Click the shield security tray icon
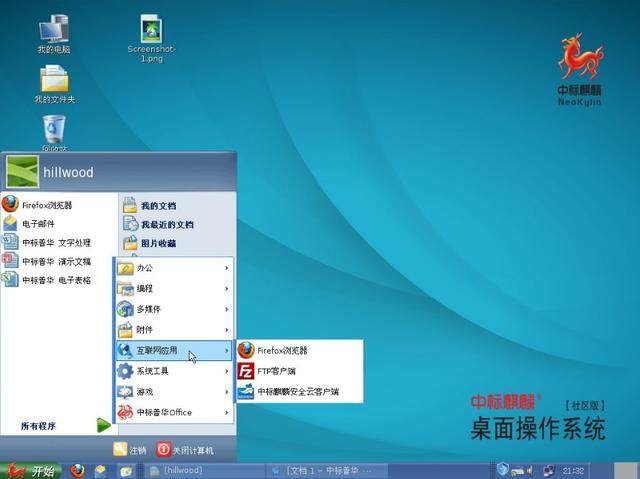The height and width of the screenshot is (479, 640). coord(503,469)
